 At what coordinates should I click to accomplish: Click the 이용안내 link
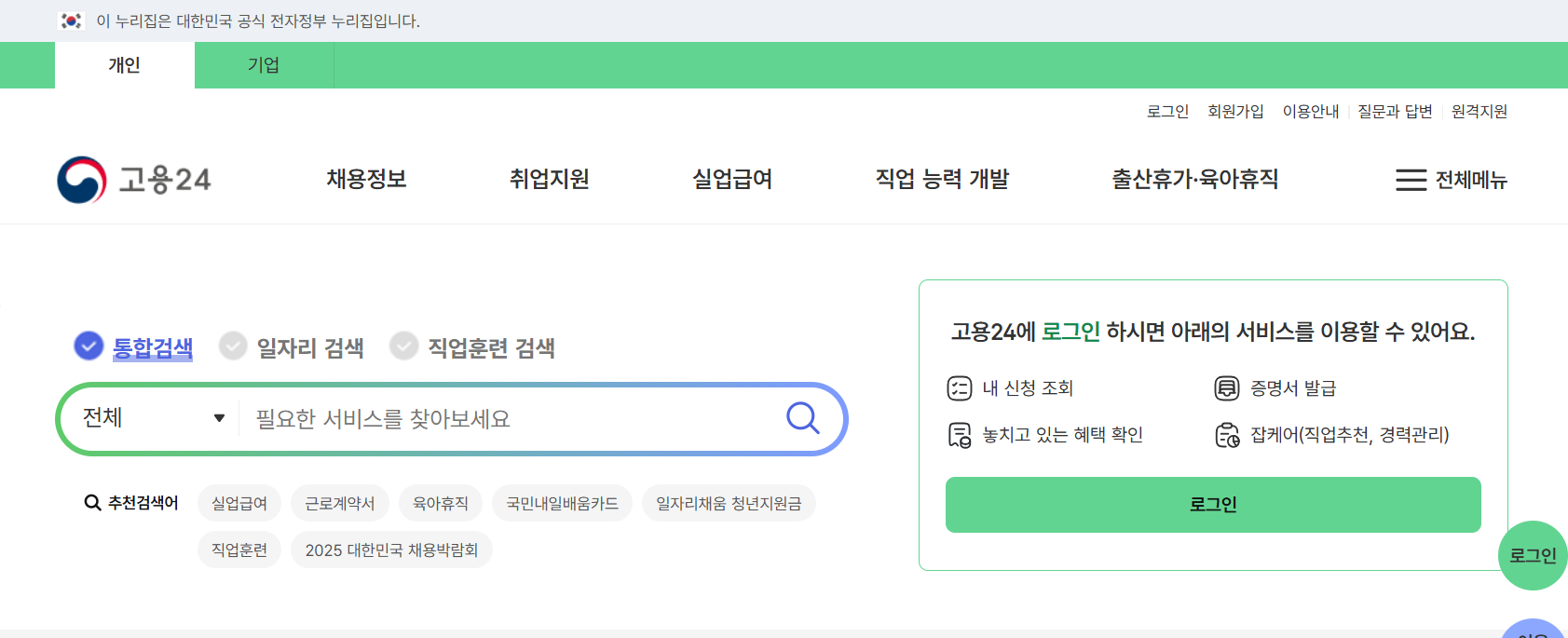point(1311,112)
